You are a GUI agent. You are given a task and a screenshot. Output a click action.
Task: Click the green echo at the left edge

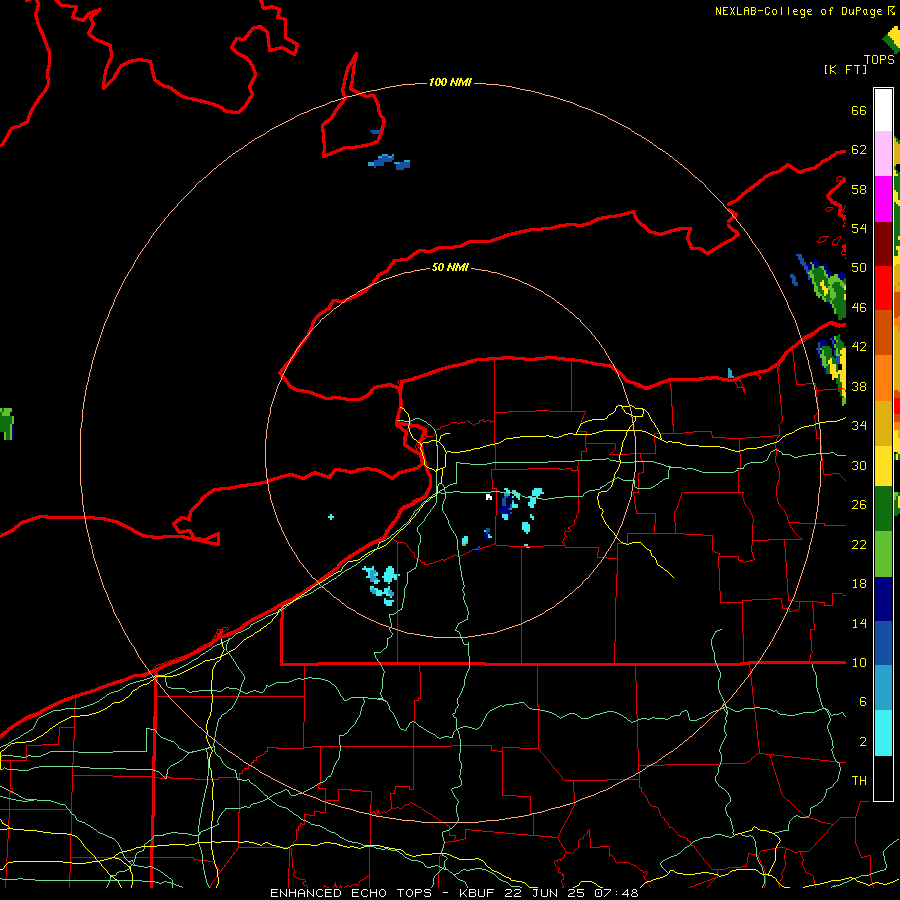coord(6,424)
